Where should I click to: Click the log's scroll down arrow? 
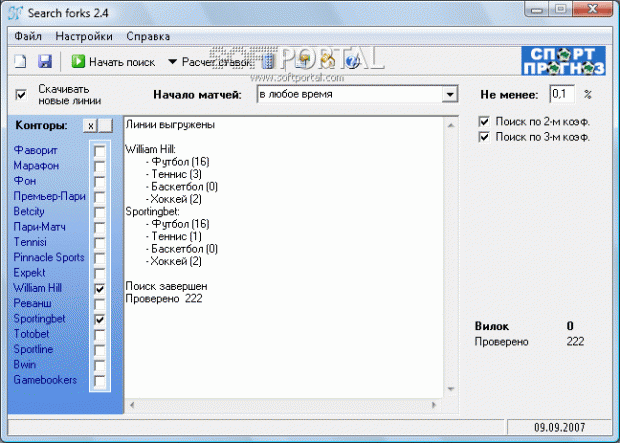pyautogui.click(x=450, y=389)
